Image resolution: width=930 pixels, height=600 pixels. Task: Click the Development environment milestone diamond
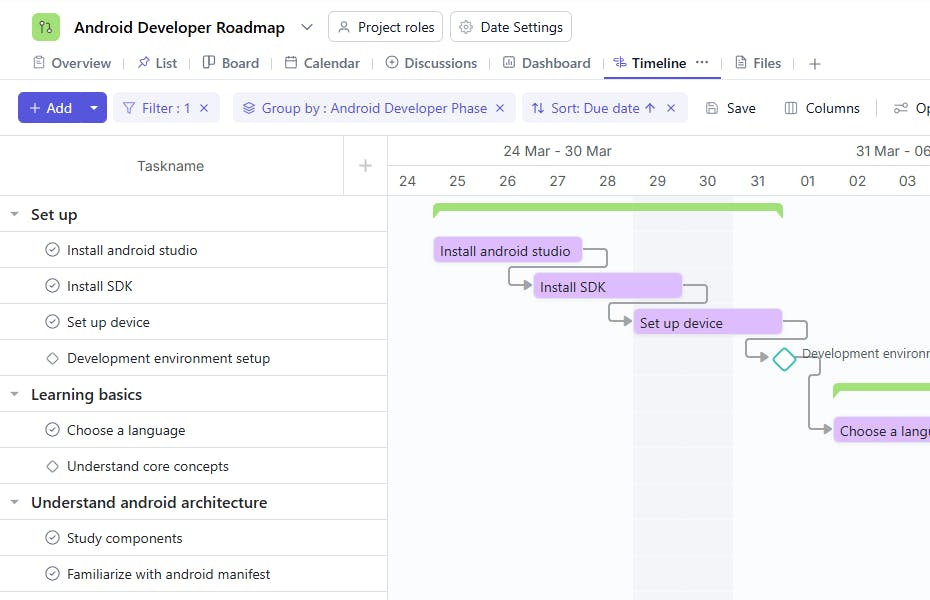tap(784, 358)
